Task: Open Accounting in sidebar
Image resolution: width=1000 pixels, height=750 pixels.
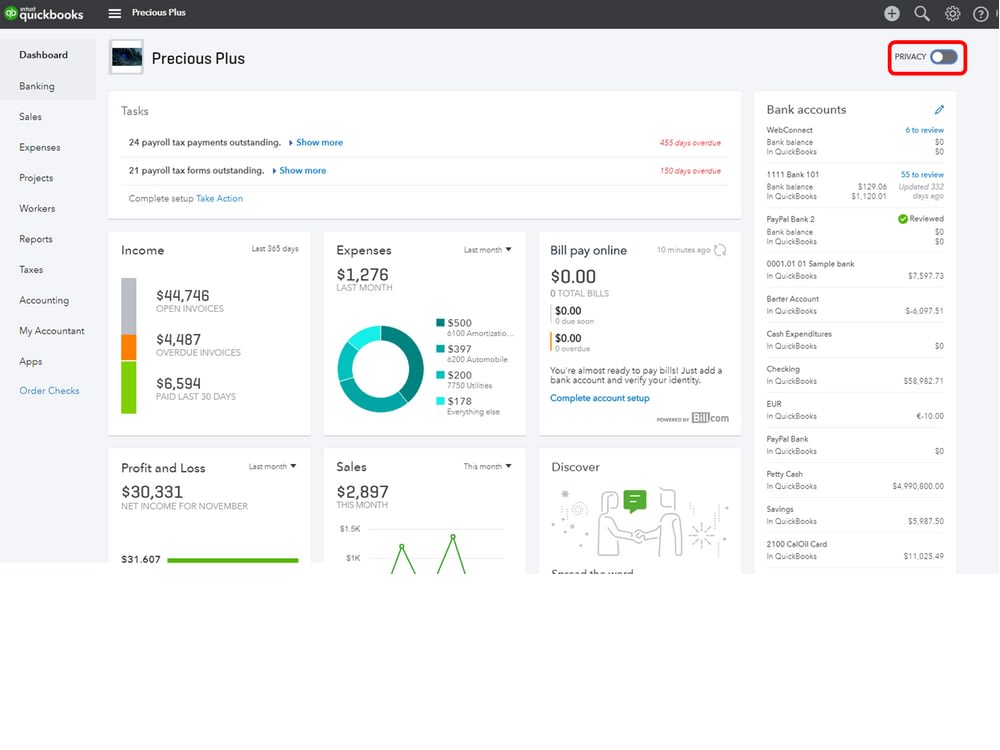Action: pyautogui.click(x=44, y=300)
